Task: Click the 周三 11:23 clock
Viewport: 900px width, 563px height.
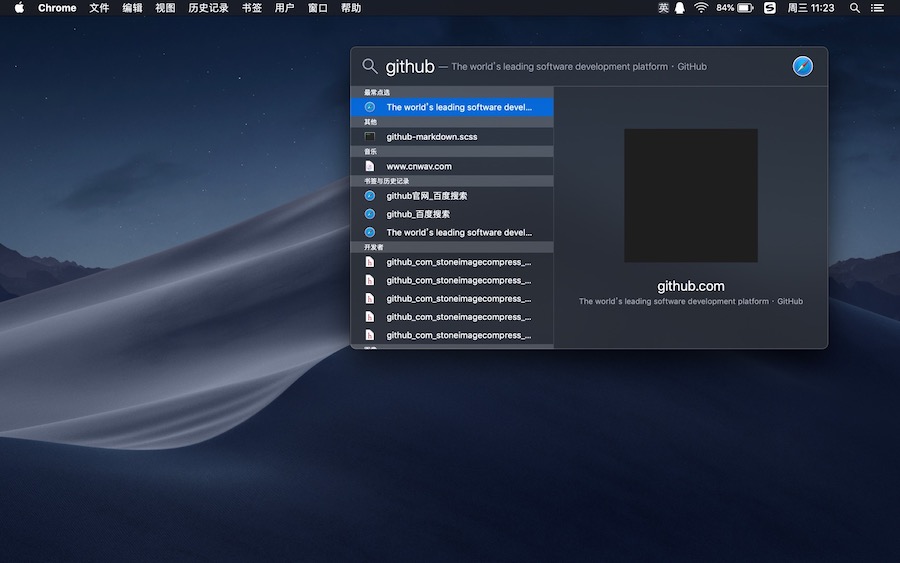Action: 810,8
